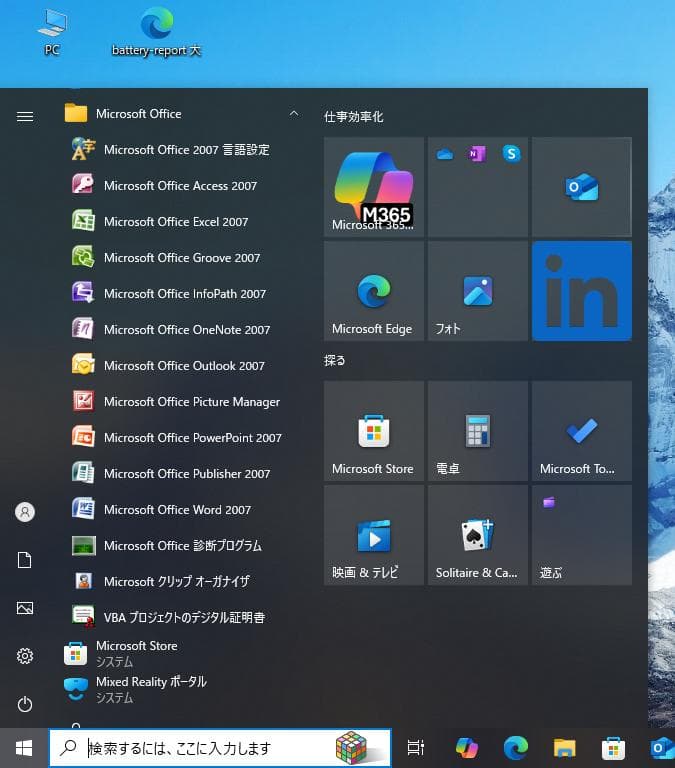This screenshot has height=768, width=675.
Task: Open Microsoft Office 2007 language settings
Action: coord(181,149)
